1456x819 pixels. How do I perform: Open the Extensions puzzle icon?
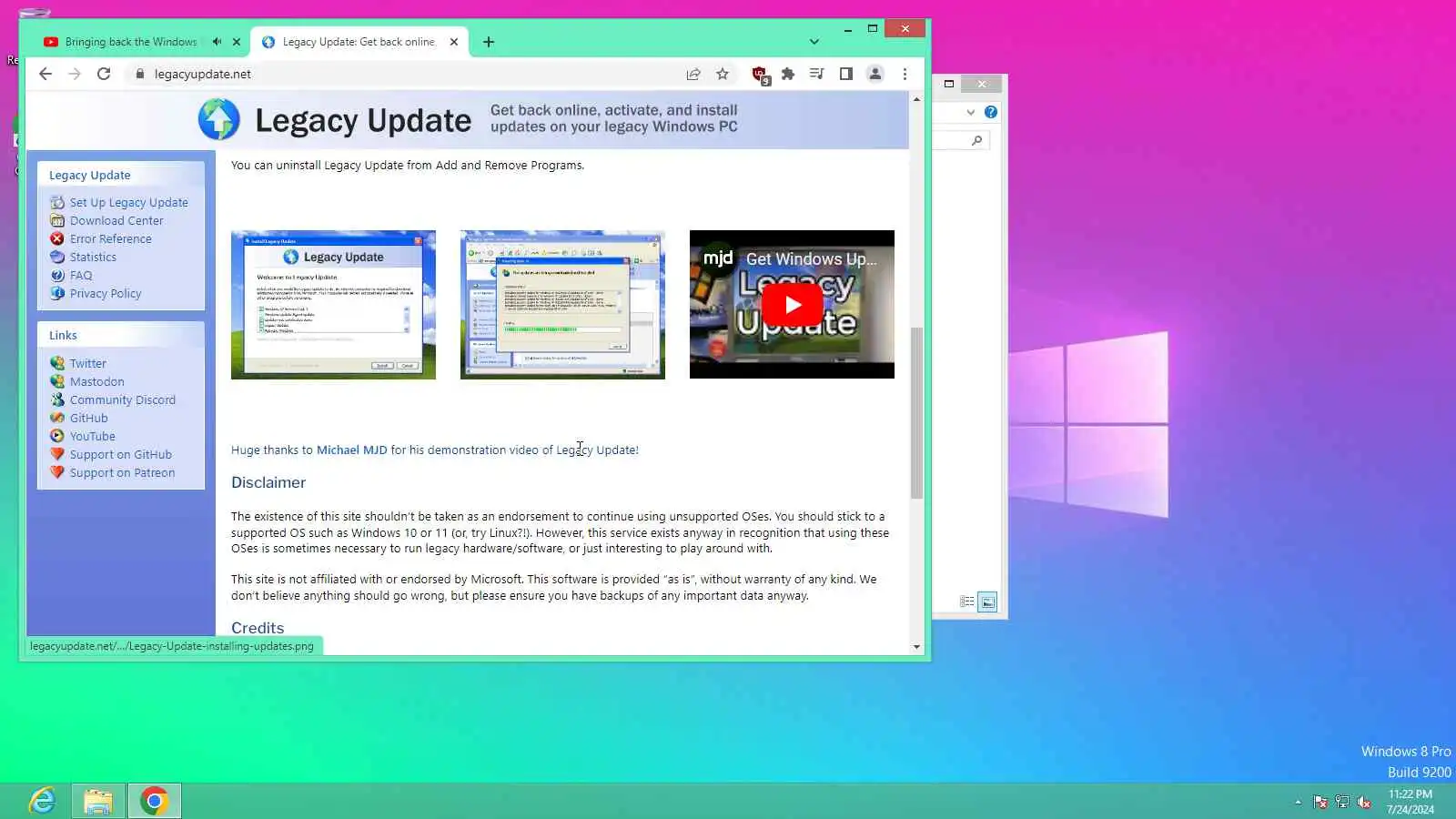pos(788,74)
